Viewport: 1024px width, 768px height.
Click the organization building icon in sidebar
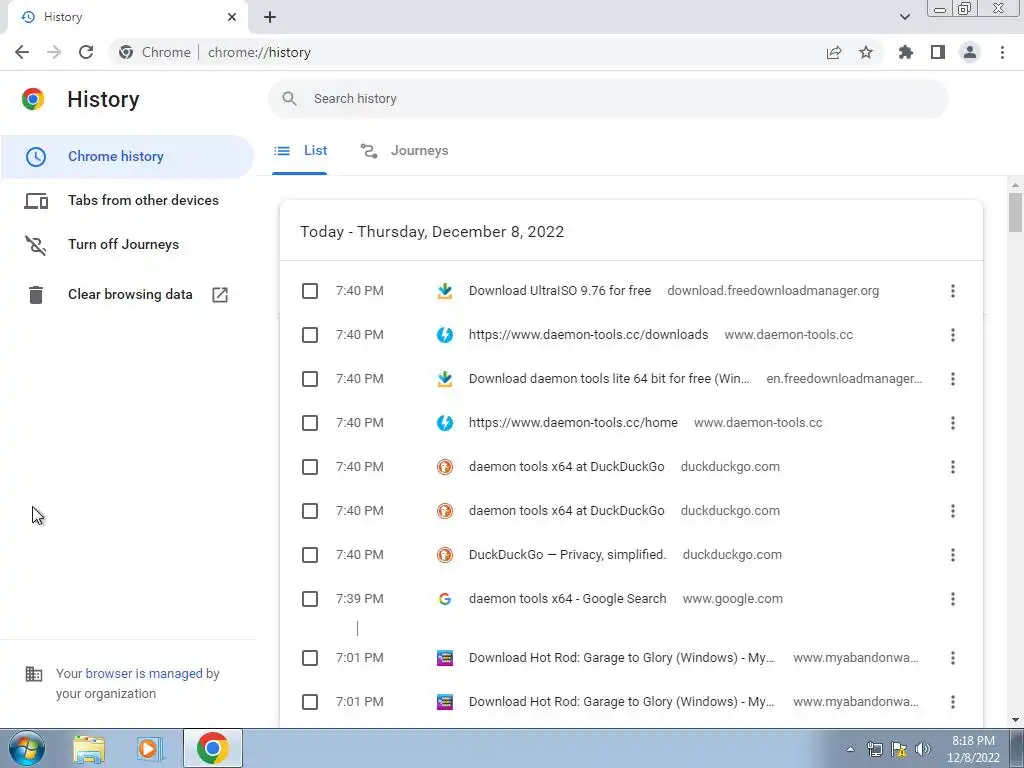tap(34, 673)
